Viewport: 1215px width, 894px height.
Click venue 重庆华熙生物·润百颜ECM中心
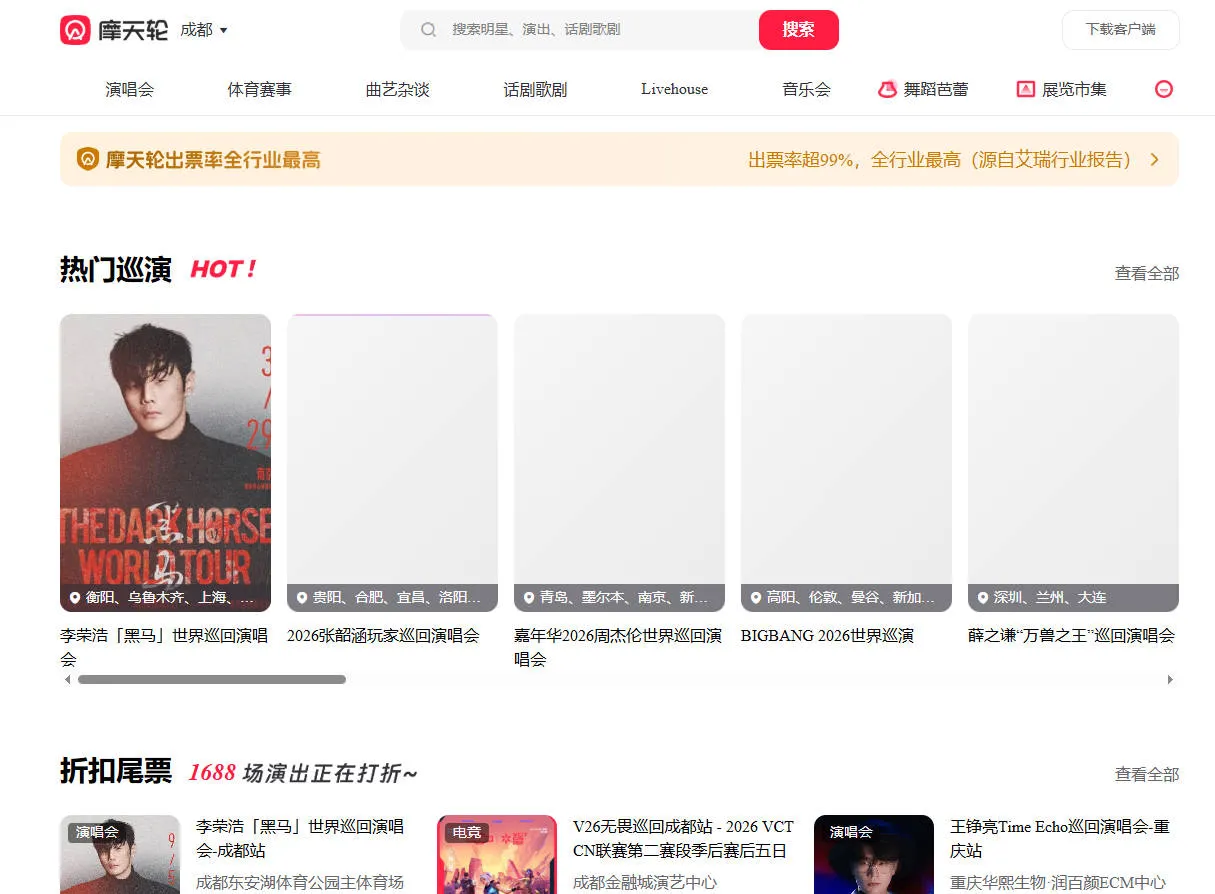click(1058, 882)
